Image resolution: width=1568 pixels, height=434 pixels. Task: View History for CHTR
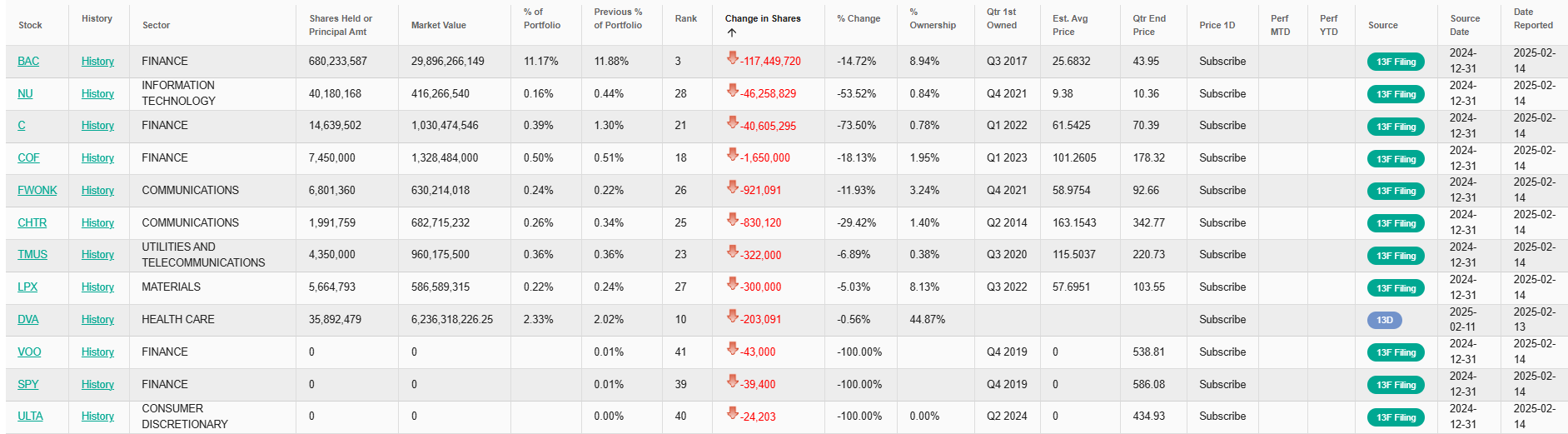coord(97,222)
